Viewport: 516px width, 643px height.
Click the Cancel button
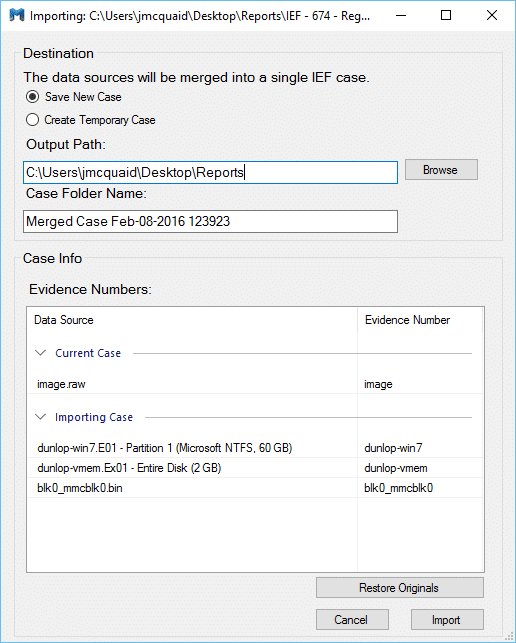click(x=352, y=619)
